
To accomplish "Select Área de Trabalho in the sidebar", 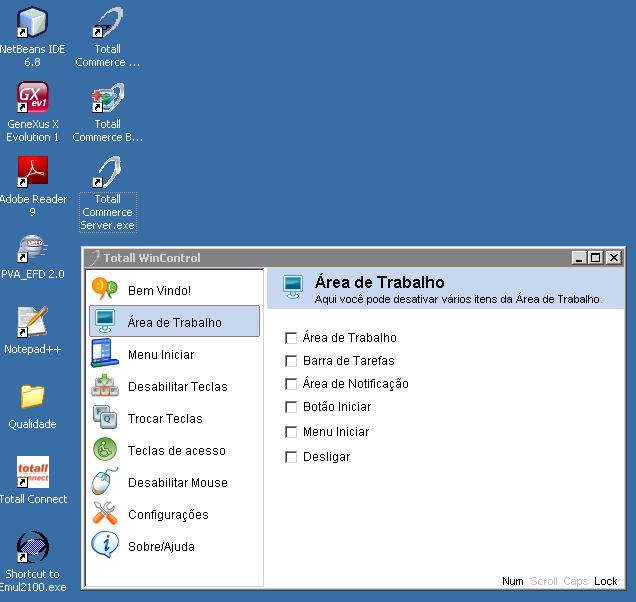I will click(x=174, y=322).
